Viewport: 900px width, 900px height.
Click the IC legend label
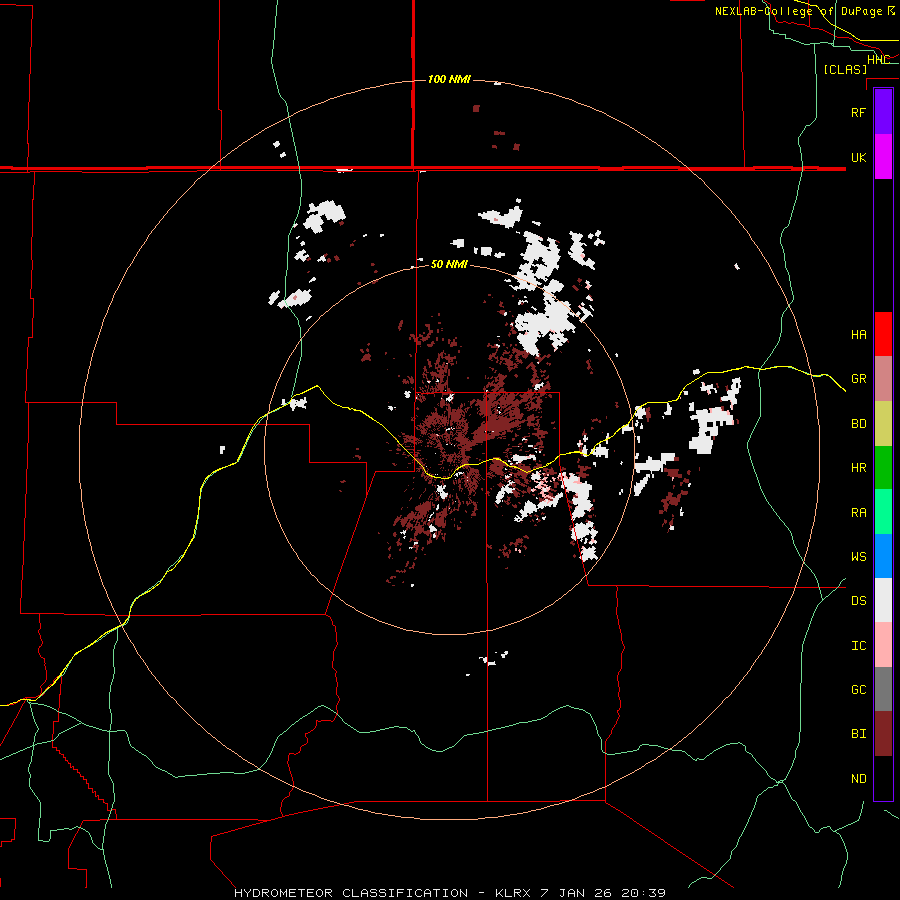tap(858, 646)
